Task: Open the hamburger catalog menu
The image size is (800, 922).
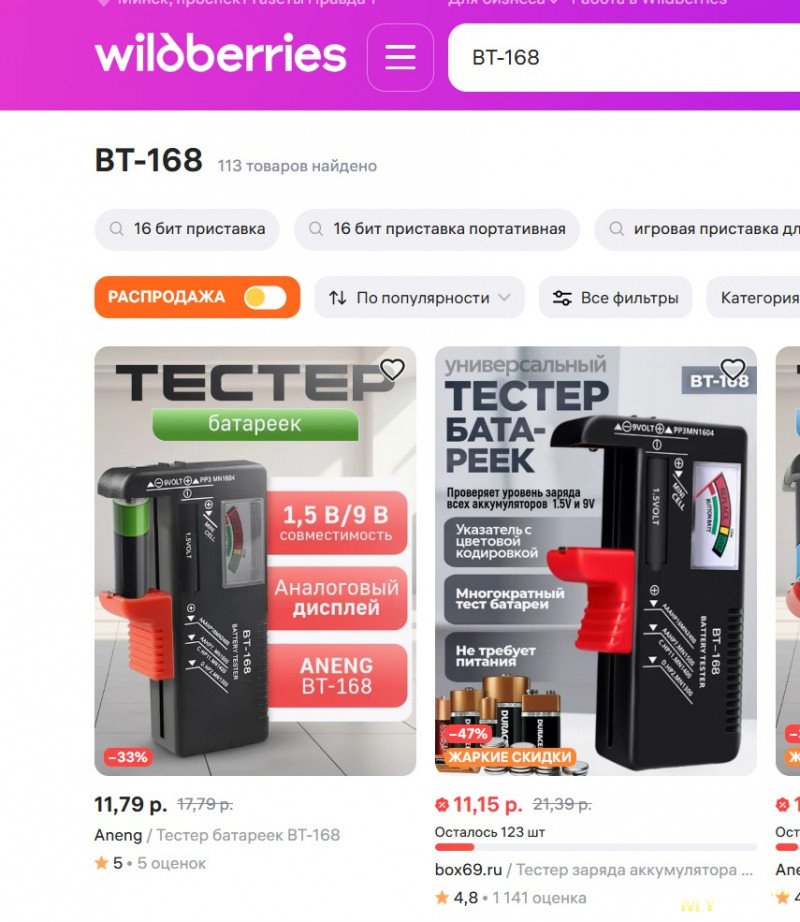Action: click(400, 58)
